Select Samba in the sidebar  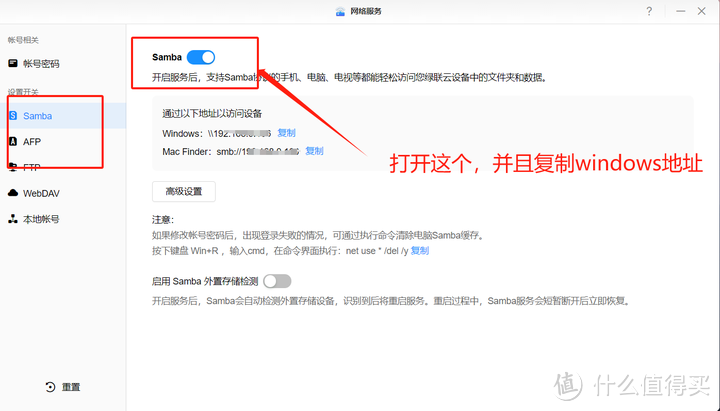point(63,116)
